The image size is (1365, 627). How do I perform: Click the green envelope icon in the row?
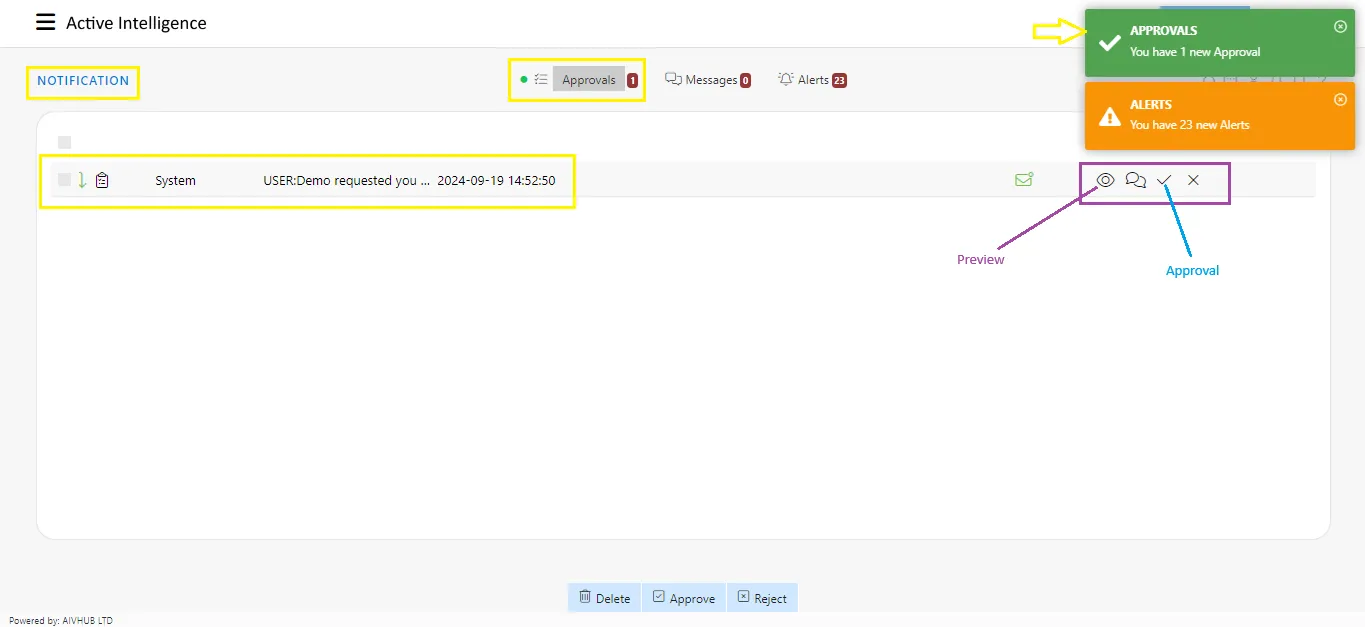(1024, 180)
